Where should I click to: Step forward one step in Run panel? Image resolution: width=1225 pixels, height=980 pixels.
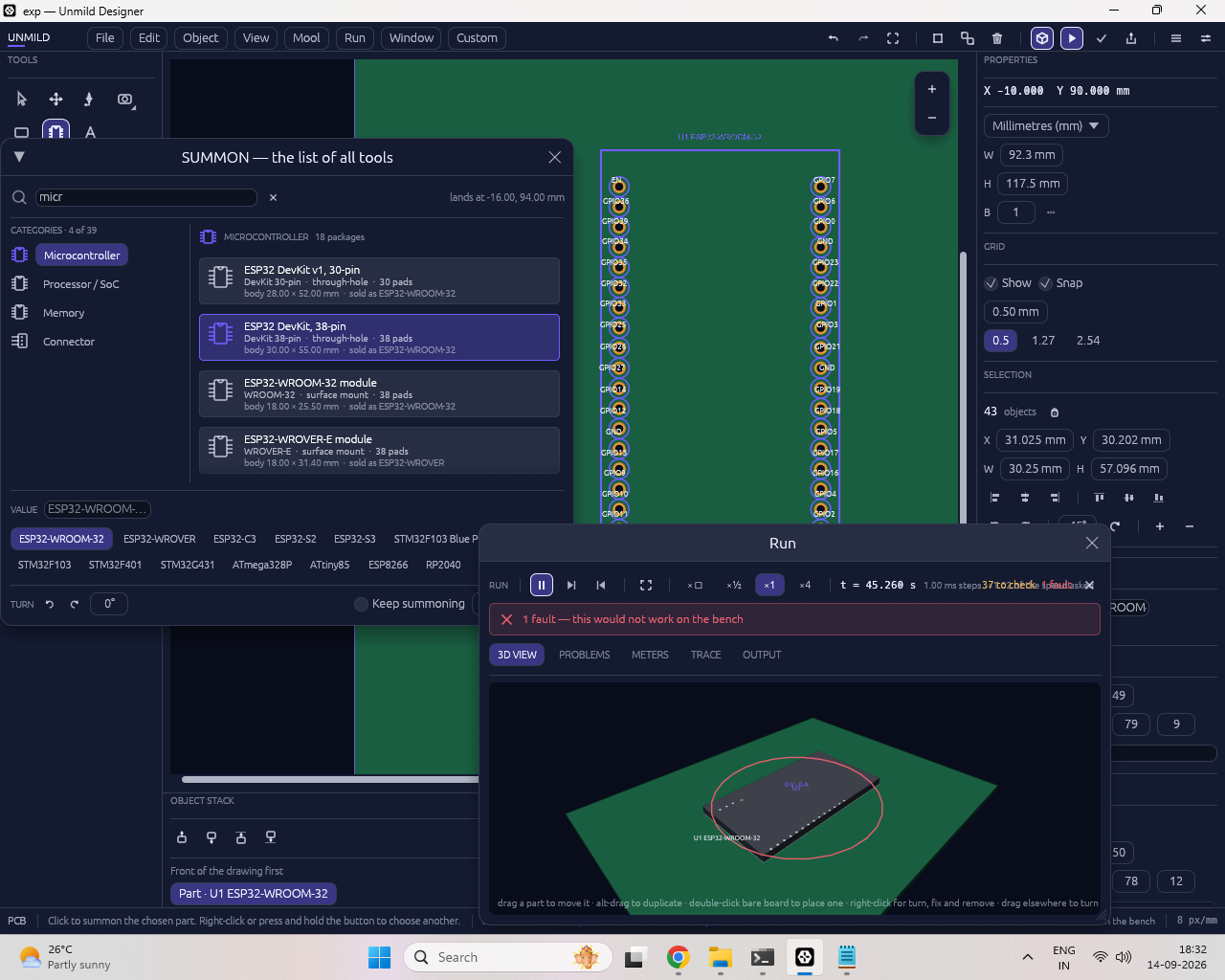coord(571,585)
